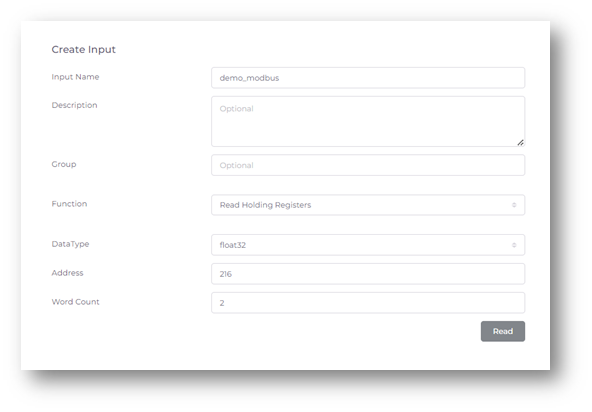Click the DataType dropdown's up-down arrow icon

point(514,245)
